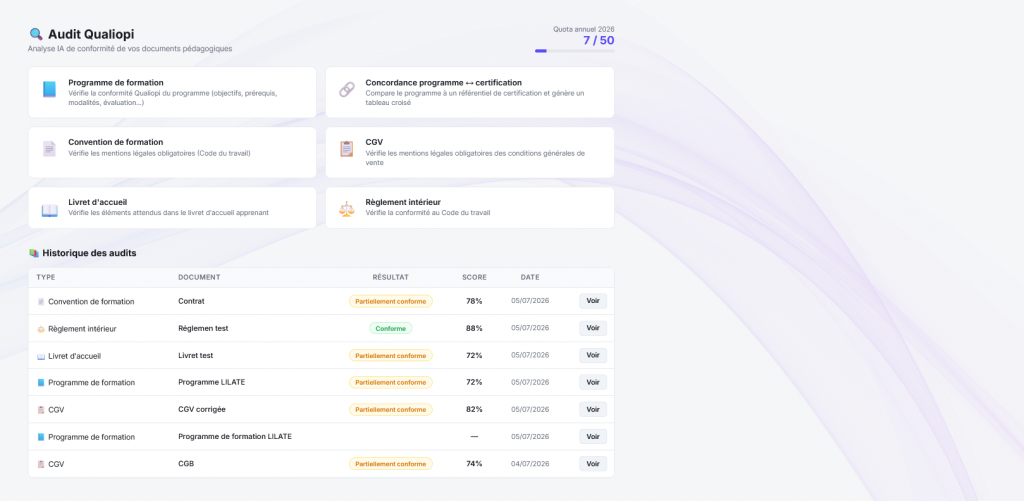This screenshot has width=1024, height=501.
Task: Click the SCORE column header
Action: click(x=474, y=278)
